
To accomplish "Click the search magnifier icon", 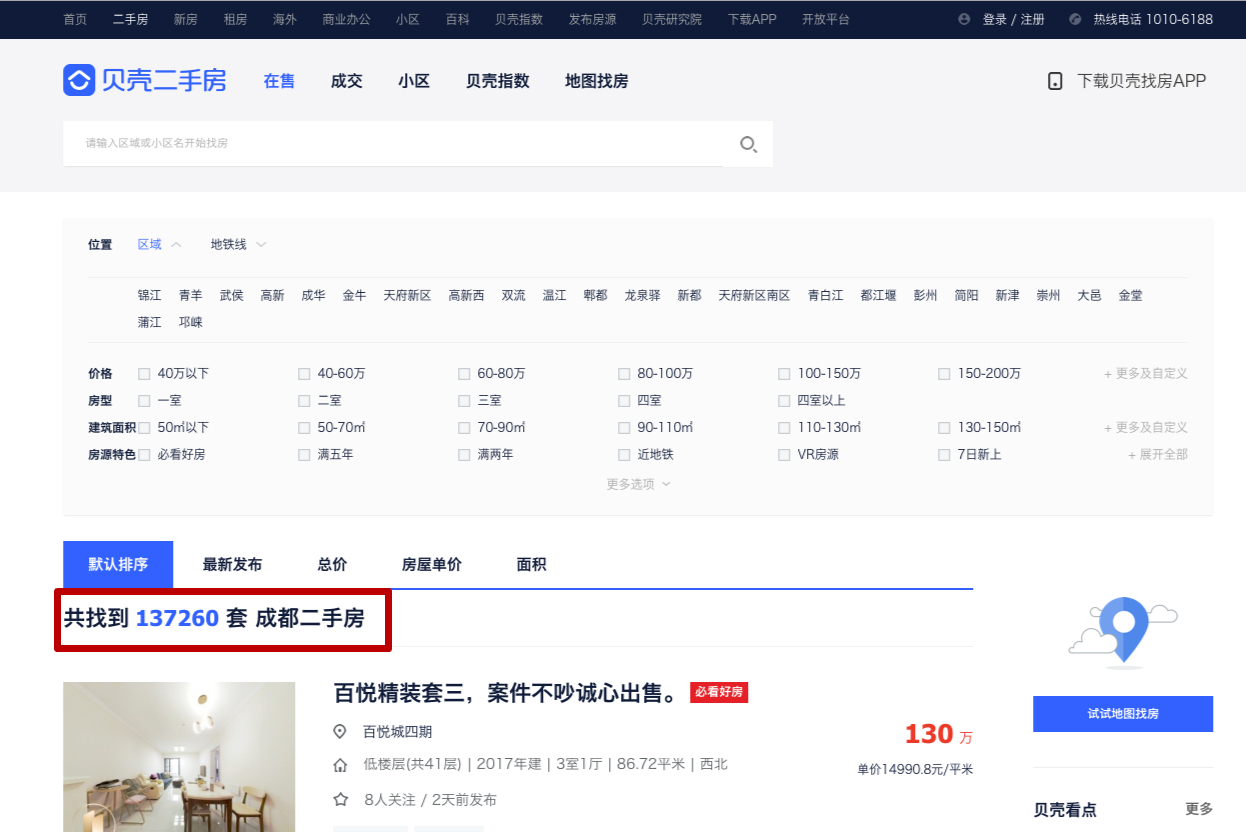I will [x=748, y=144].
